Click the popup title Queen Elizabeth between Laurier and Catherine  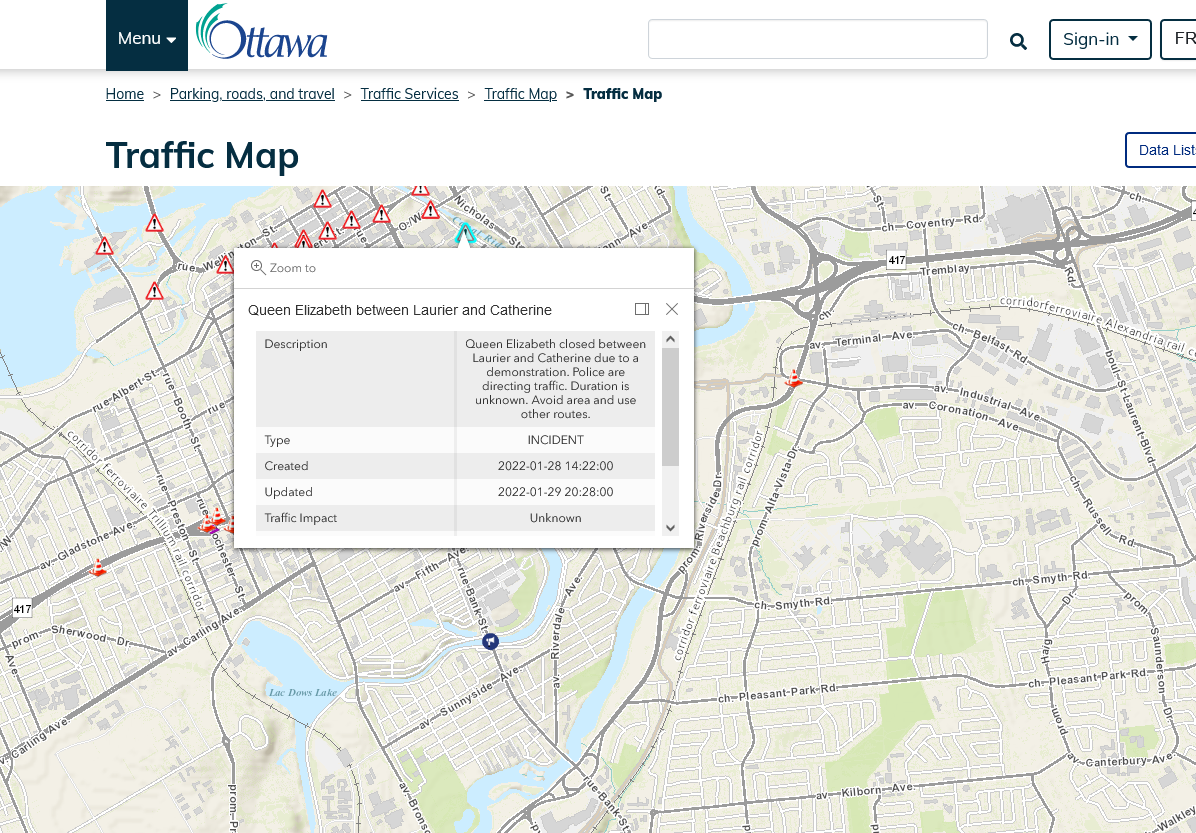(400, 310)
